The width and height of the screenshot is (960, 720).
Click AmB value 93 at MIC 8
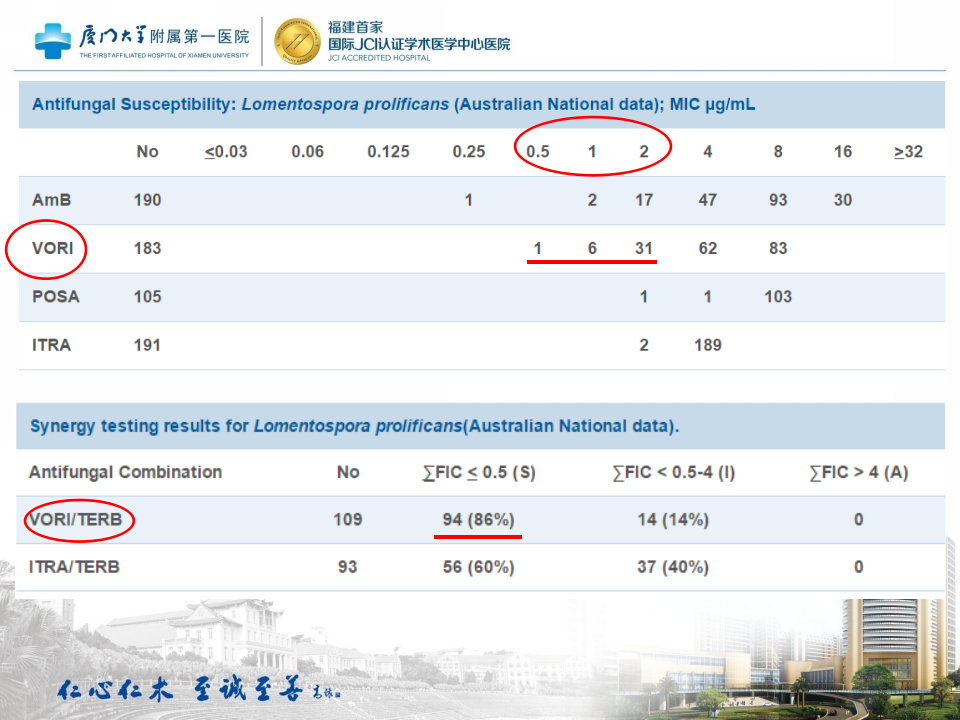coord(778,200)
